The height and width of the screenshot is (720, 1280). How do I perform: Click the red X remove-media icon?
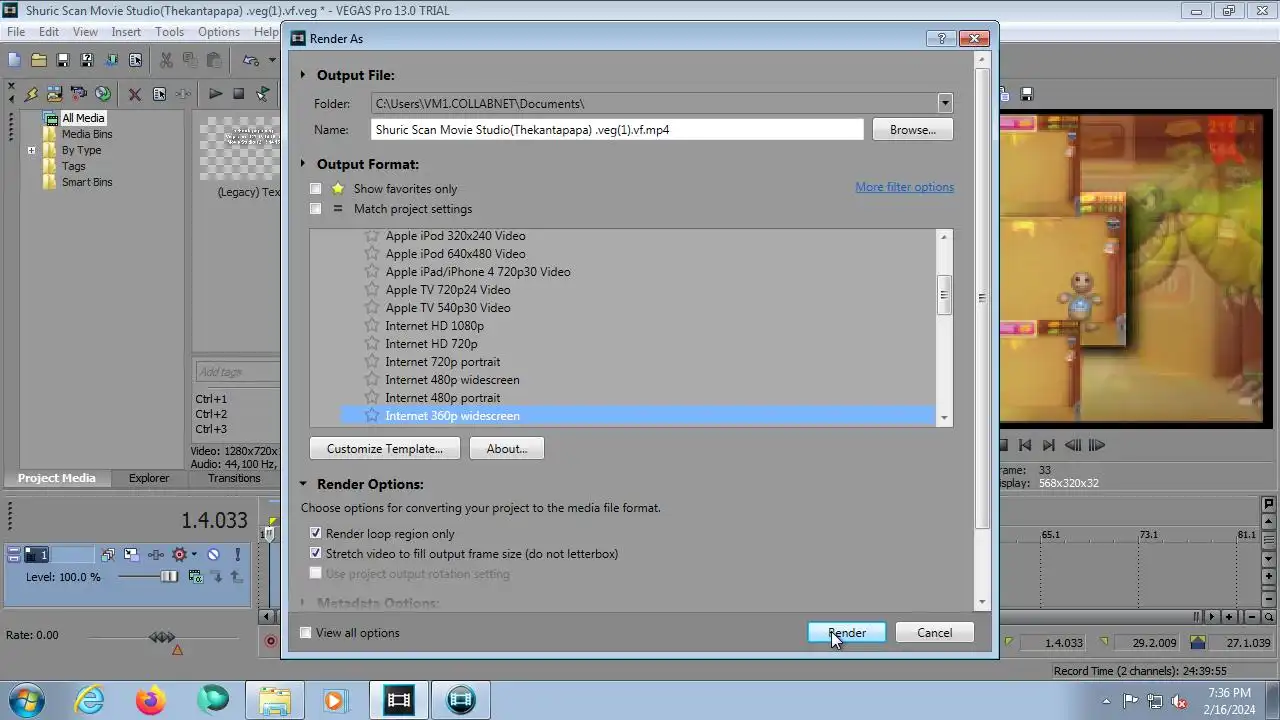134,94
